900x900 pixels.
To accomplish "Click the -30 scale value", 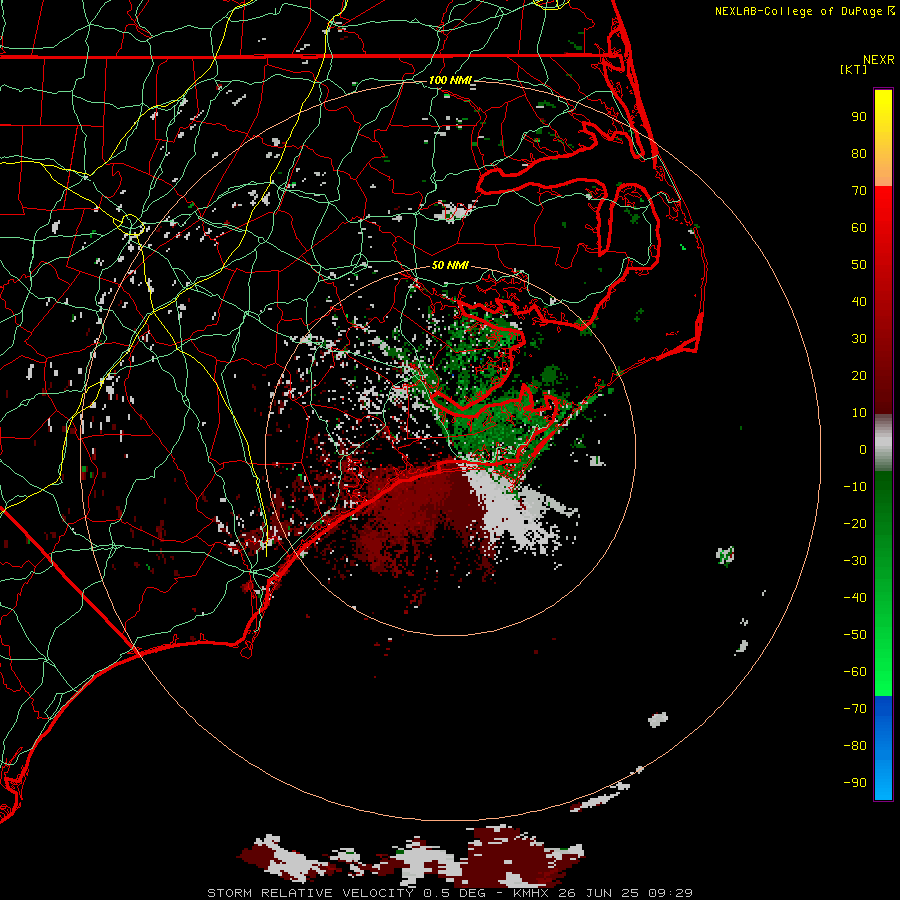I will pyautogui.click(x=855, y=561).
